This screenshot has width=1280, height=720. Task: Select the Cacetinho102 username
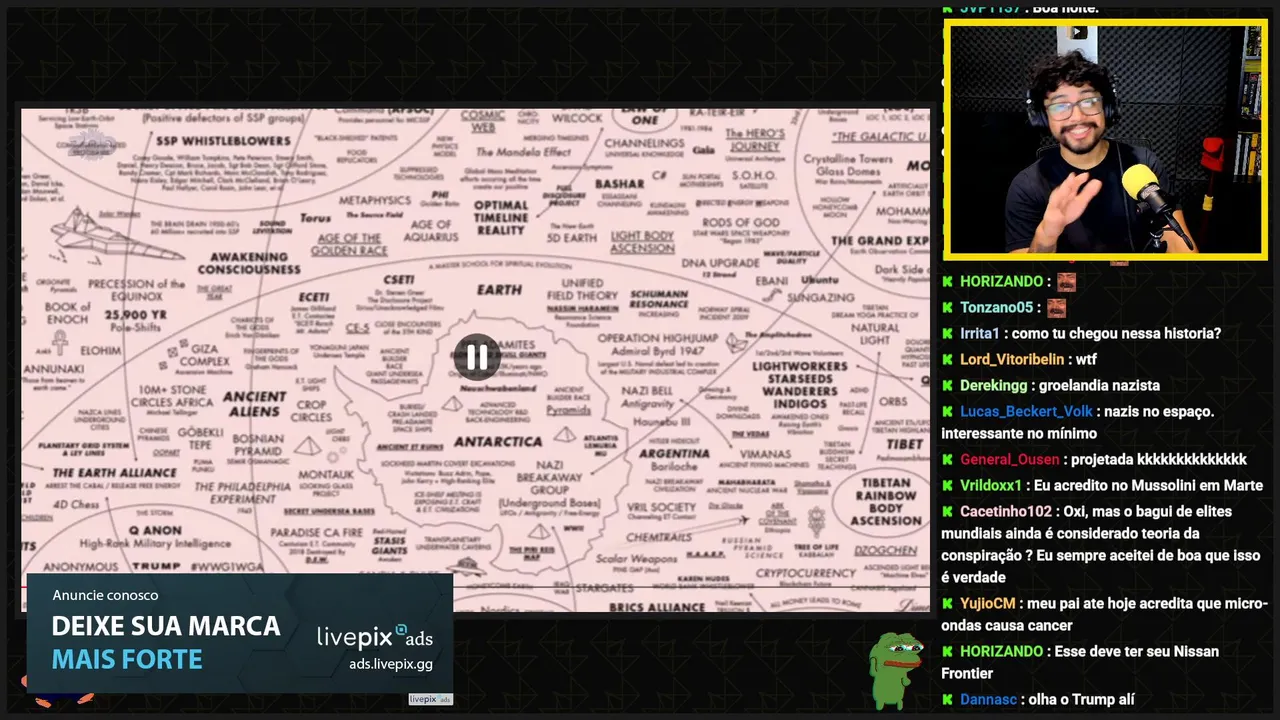coord(1006,511)
